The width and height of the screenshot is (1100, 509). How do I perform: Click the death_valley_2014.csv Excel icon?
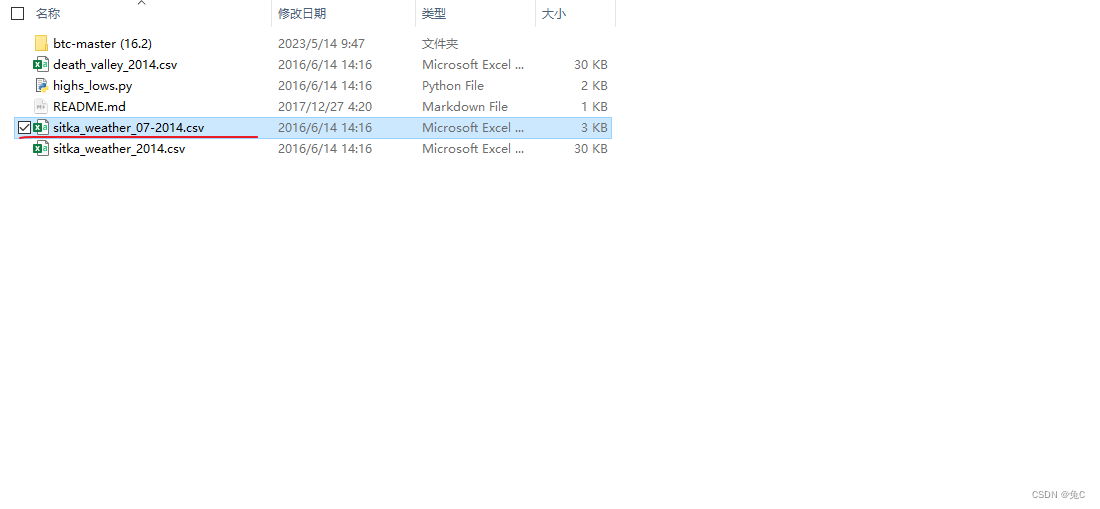(41, 65)
